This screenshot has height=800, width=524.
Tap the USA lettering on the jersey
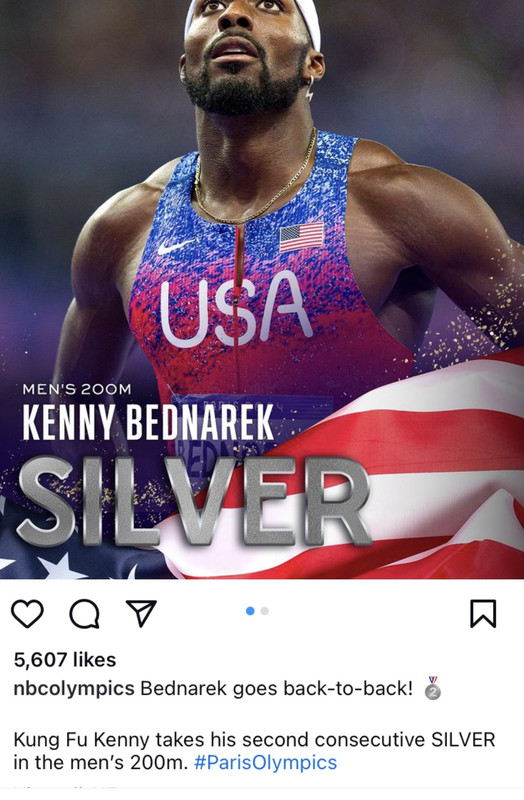click(x=236, y=307)
